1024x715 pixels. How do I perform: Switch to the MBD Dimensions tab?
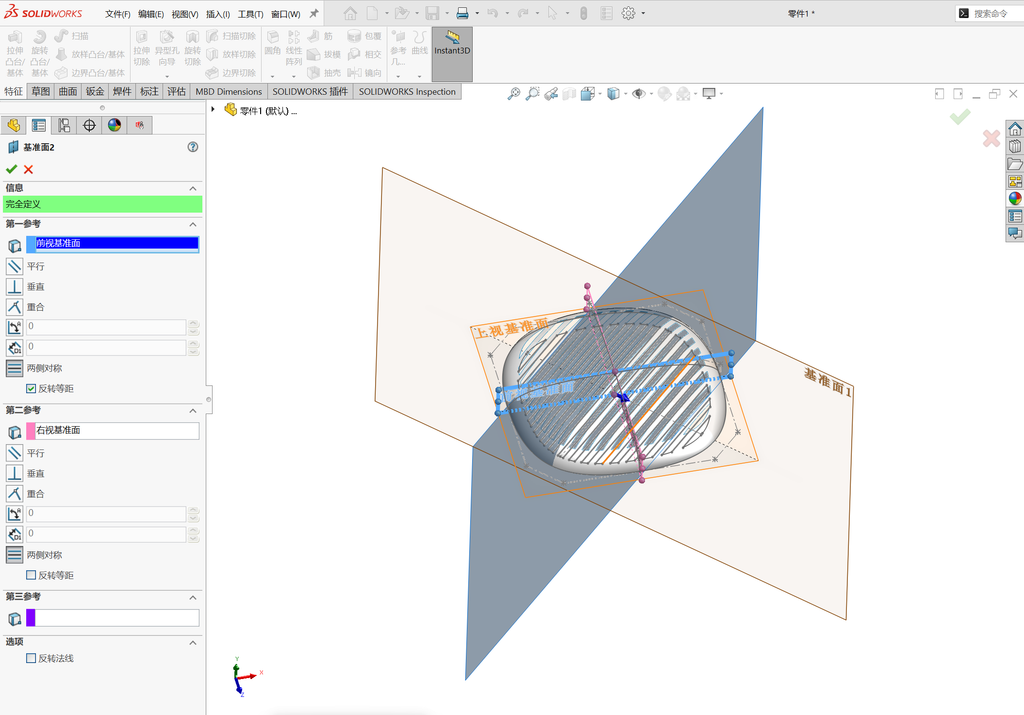229,91
